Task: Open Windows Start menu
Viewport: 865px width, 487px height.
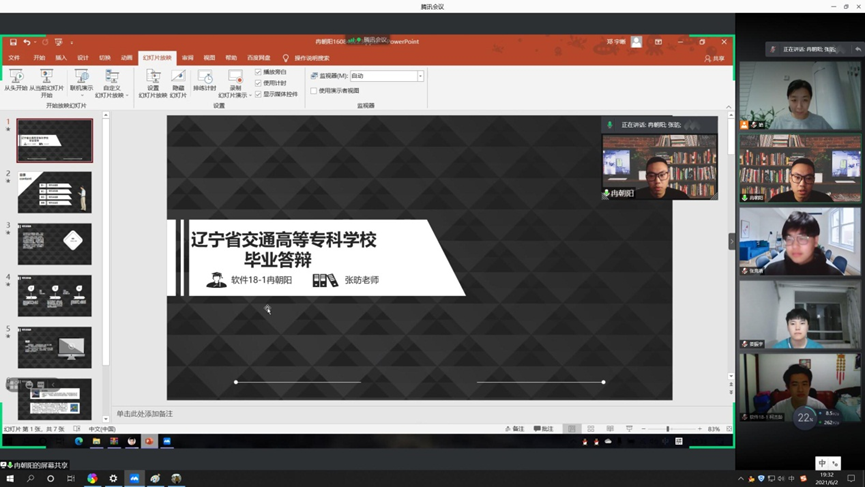Action: (10, 479)
